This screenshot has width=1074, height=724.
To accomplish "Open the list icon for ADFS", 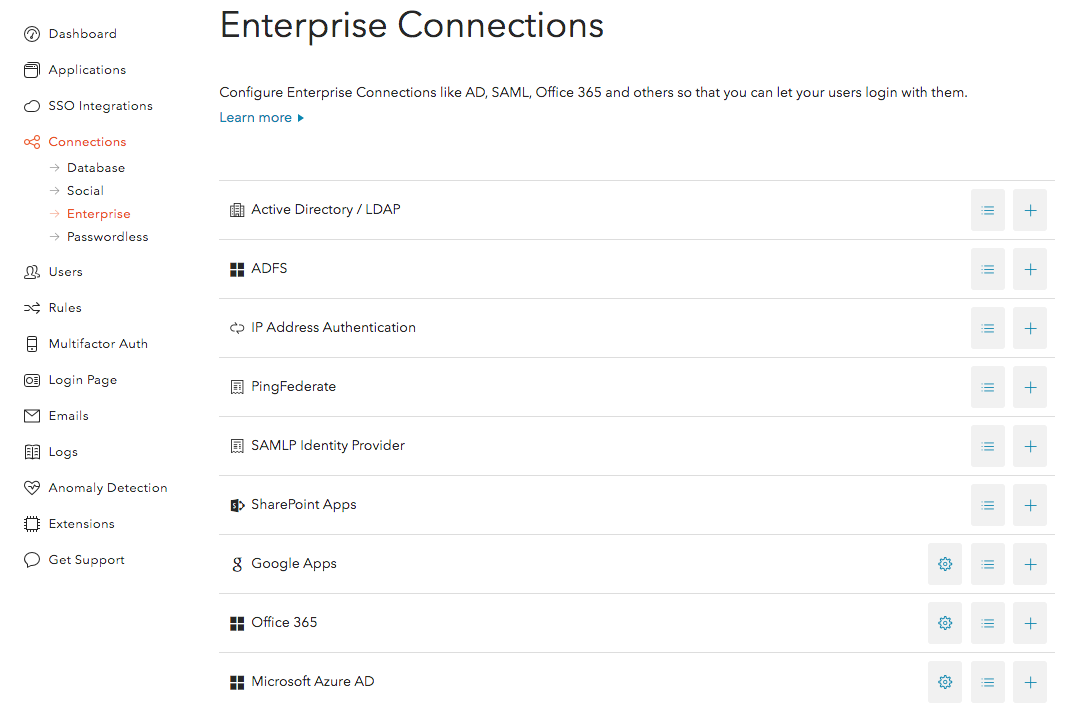I will [988, 269].
